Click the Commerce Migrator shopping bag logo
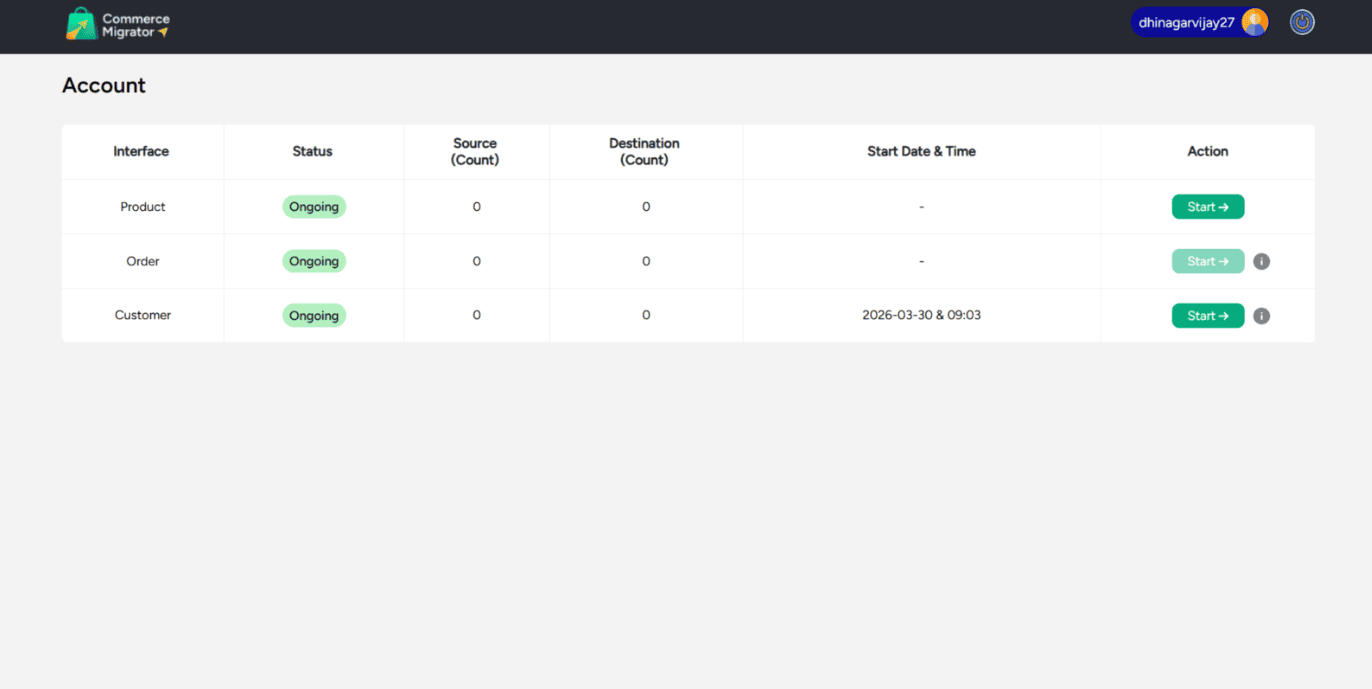This screenshot has height=689, width=1372. point(82,24)
